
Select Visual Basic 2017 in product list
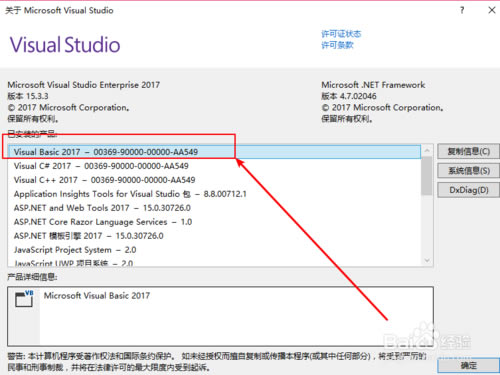pos(214,152)
